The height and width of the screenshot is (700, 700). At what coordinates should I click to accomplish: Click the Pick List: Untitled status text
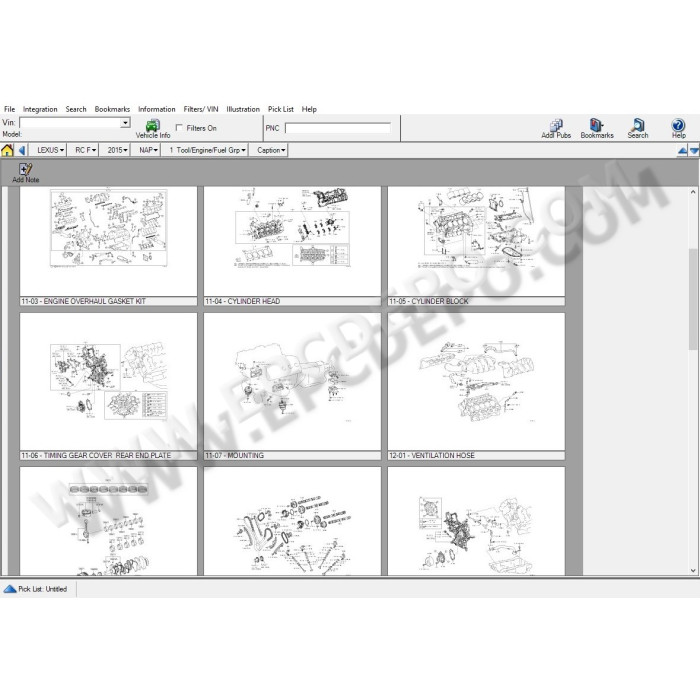42,589
